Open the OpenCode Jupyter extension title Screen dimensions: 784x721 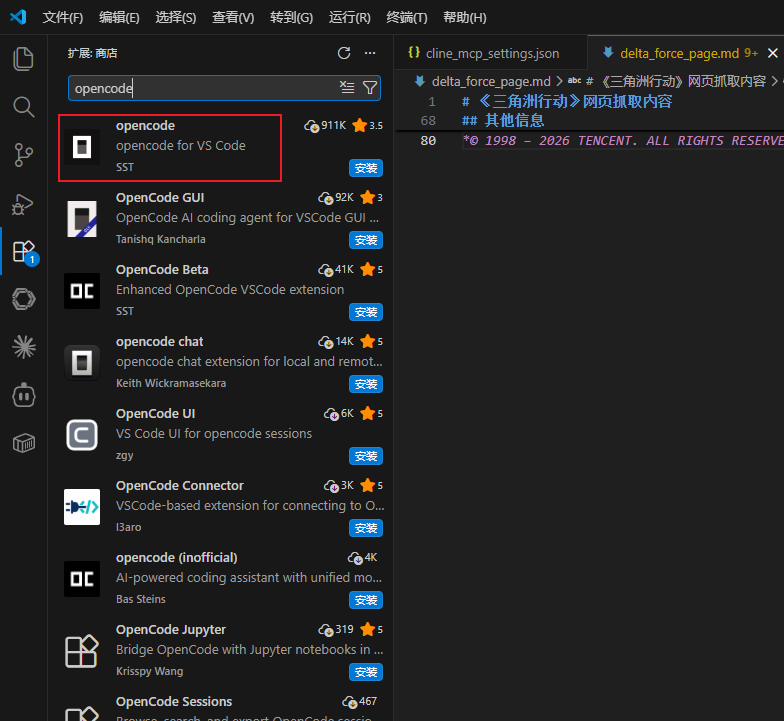(x=171, y=630)
